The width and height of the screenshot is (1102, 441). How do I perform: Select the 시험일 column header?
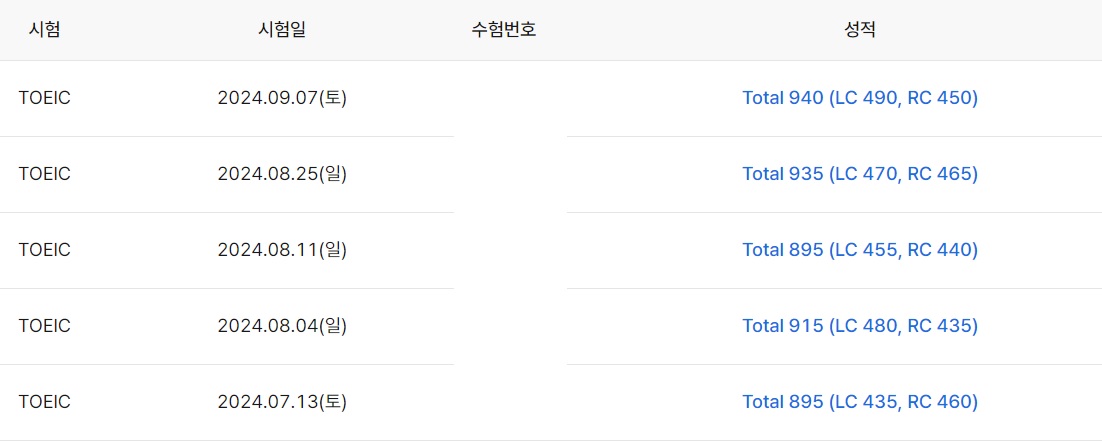click(x=282, y=30)
